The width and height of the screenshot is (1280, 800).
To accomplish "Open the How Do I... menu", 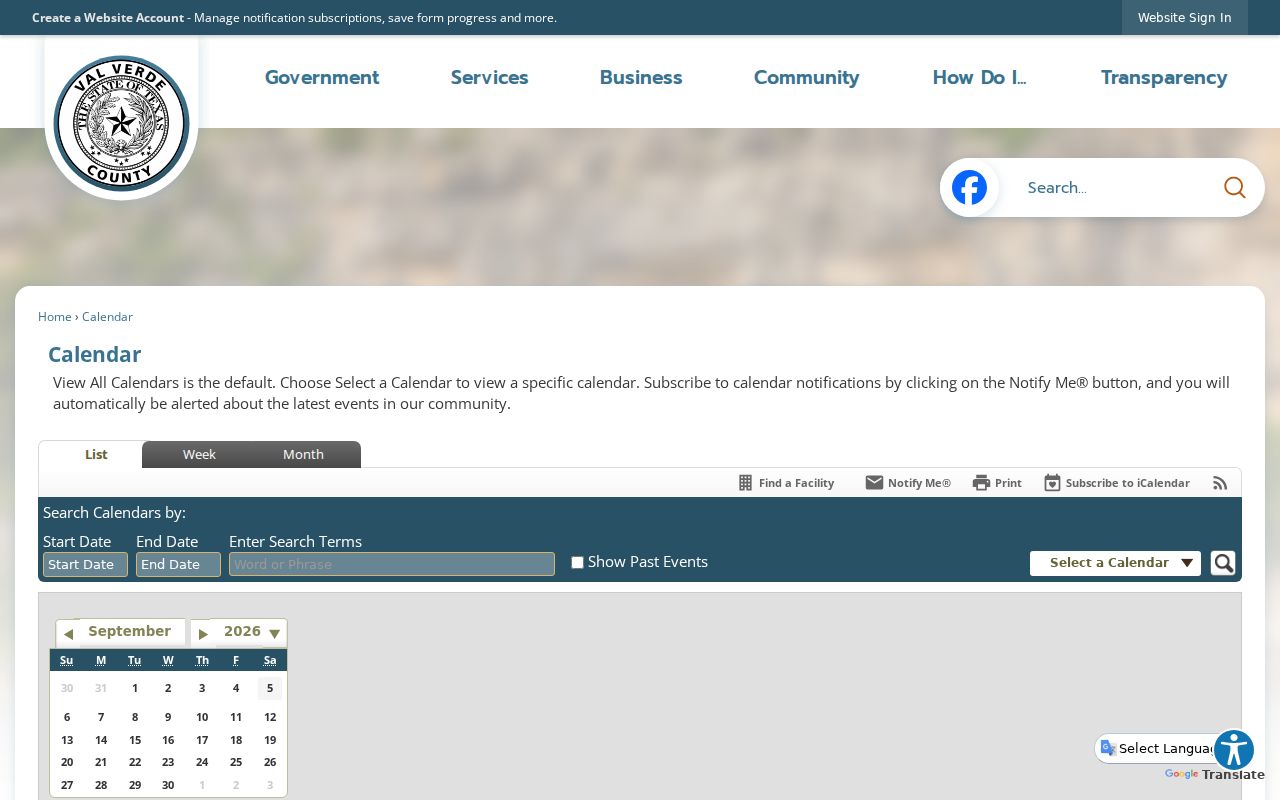I will point(980,77).
